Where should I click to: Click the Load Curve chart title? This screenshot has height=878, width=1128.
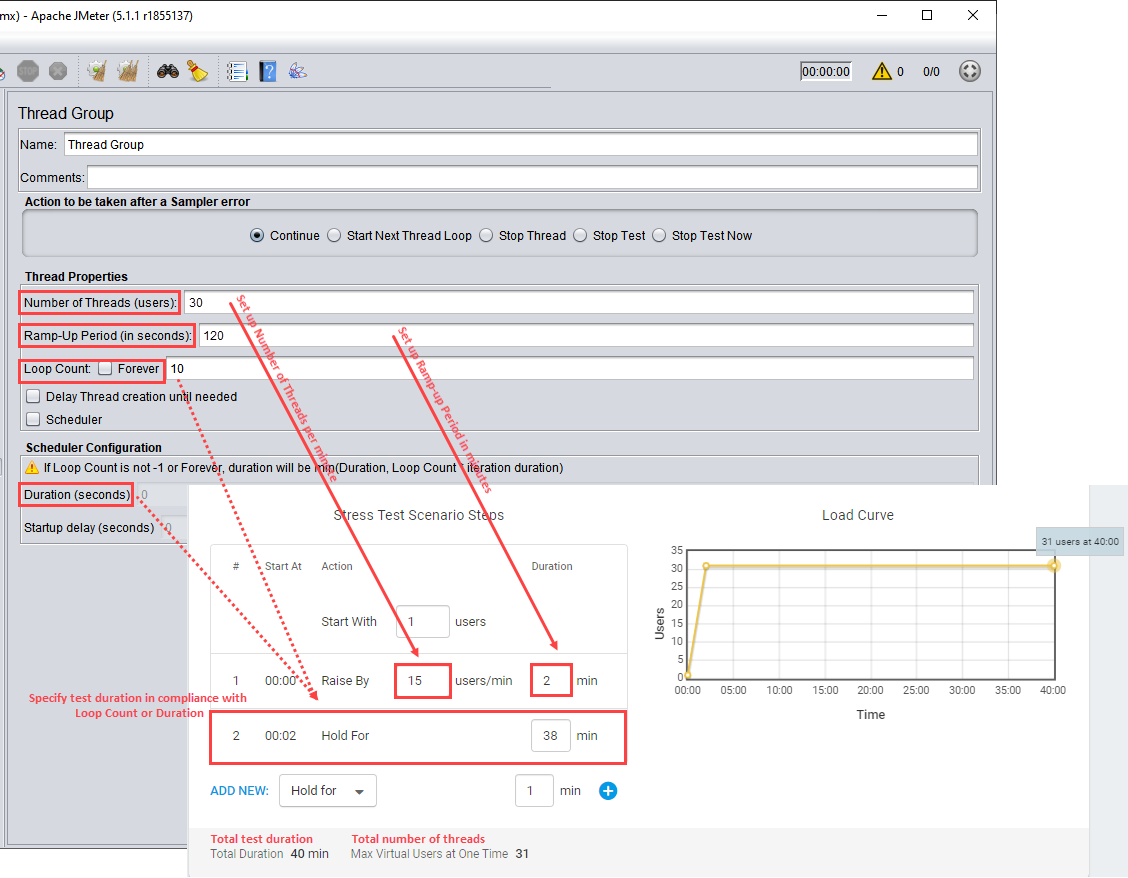pos(858,515)
